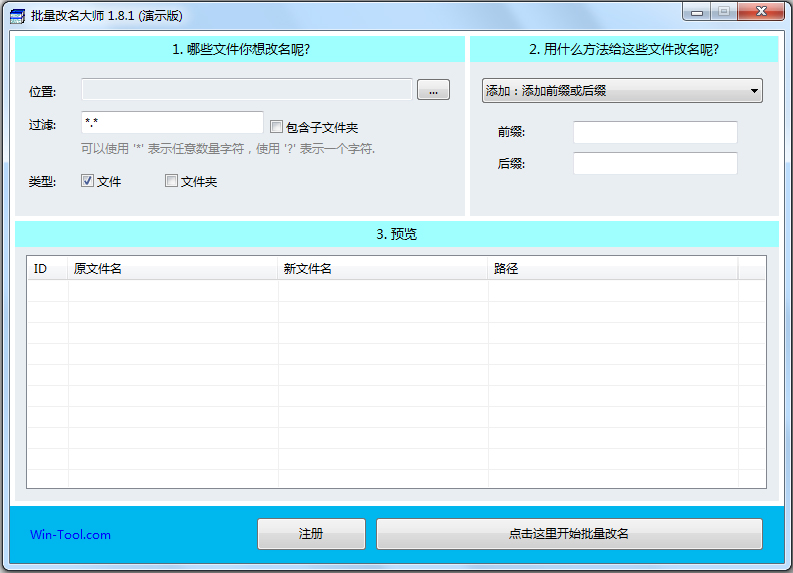Check the 文件夹 type checkbox
The height and width of the screenshot is (573, 793).
pos(171,181)
